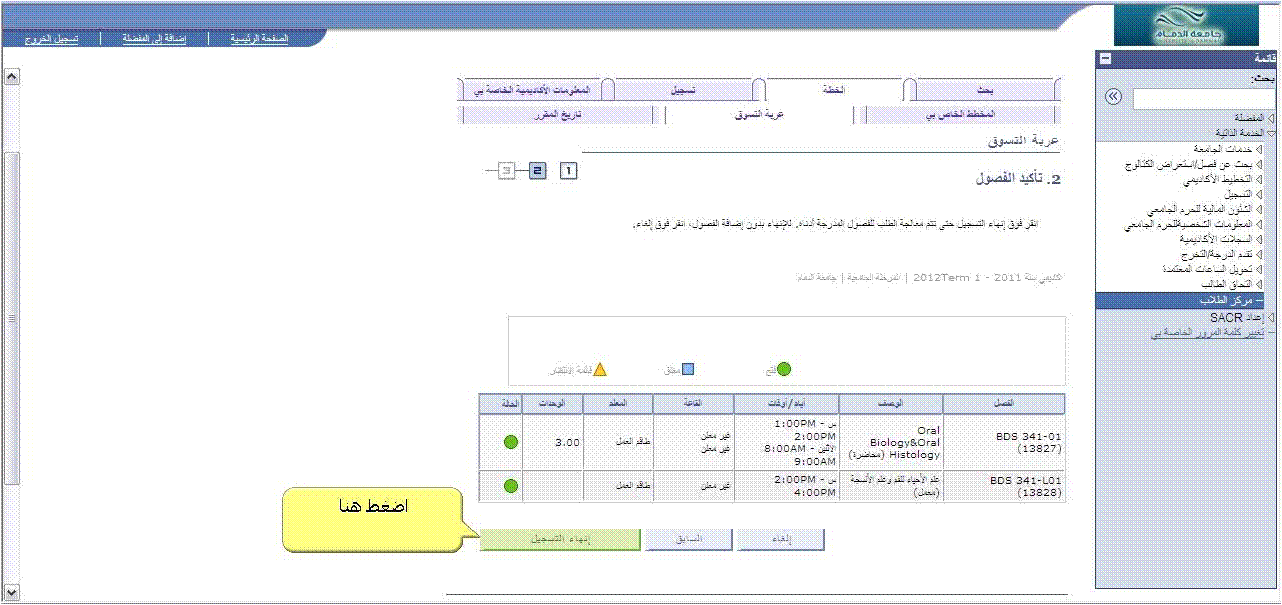Open the بحث search tab

tap(985, 90)
